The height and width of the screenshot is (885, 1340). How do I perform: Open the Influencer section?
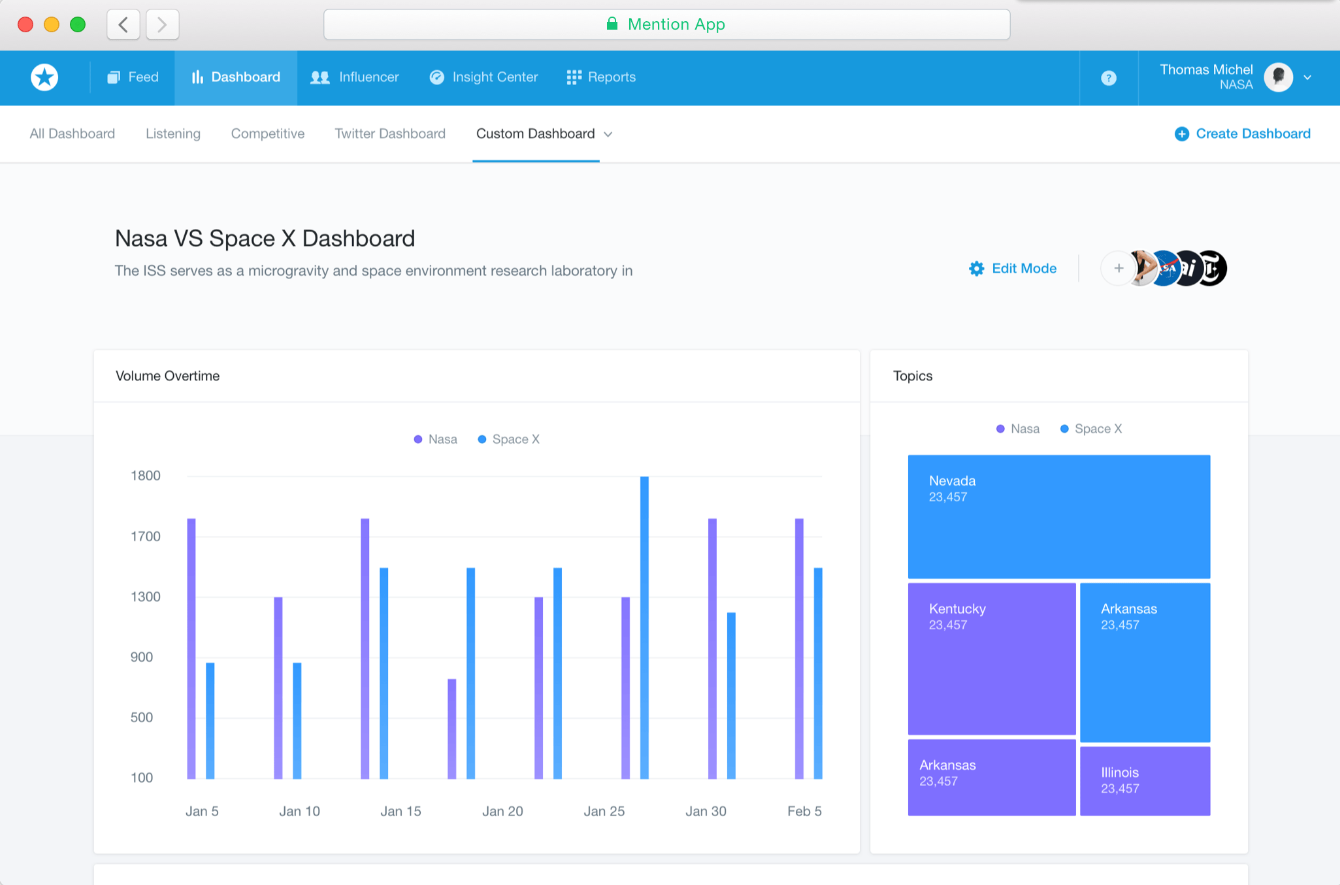click(355, 77)
